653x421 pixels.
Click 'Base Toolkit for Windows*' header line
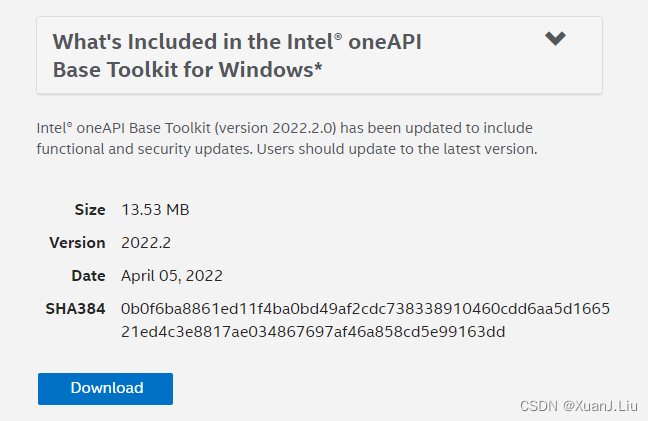[x=186, y=71]
